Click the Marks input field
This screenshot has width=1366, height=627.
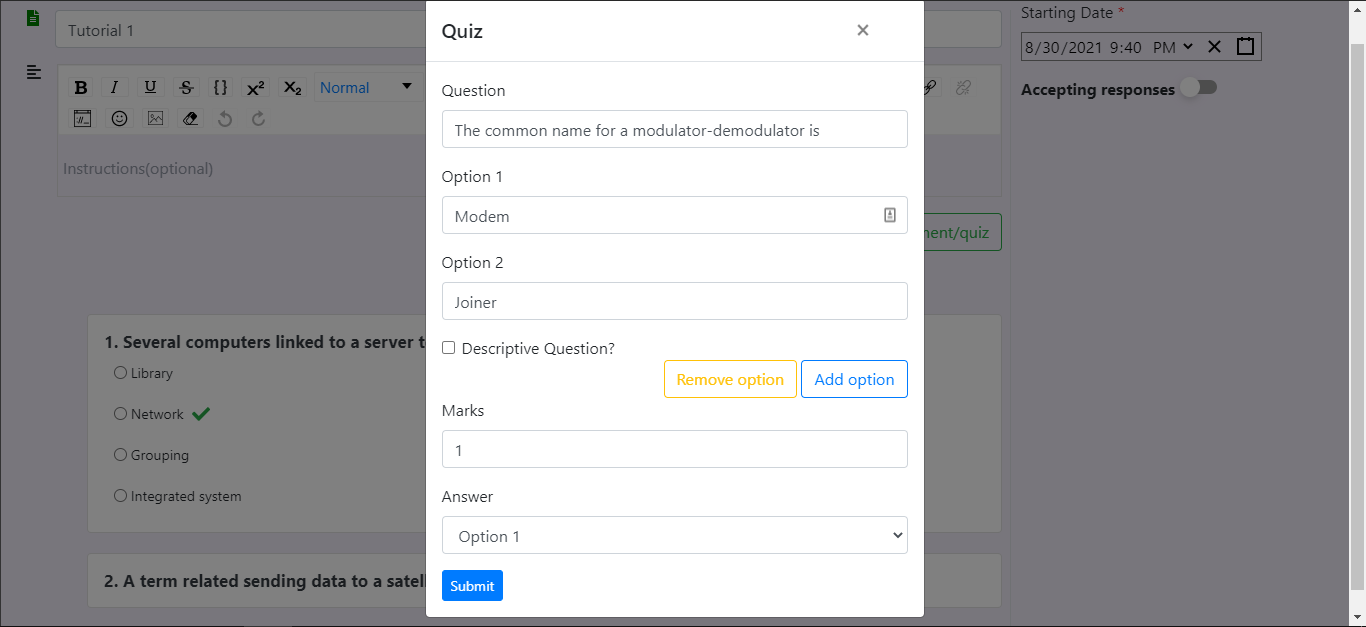[675, 449]
